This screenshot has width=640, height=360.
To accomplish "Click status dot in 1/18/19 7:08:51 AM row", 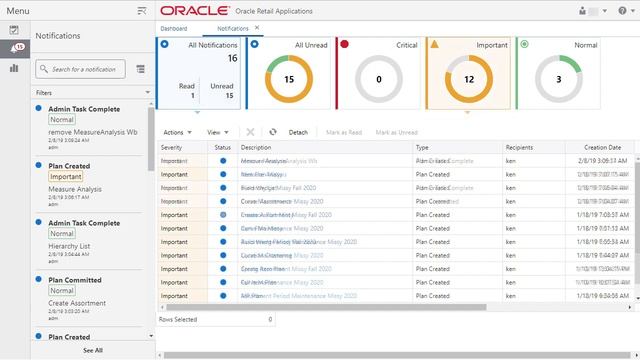I will coord(223,215).
